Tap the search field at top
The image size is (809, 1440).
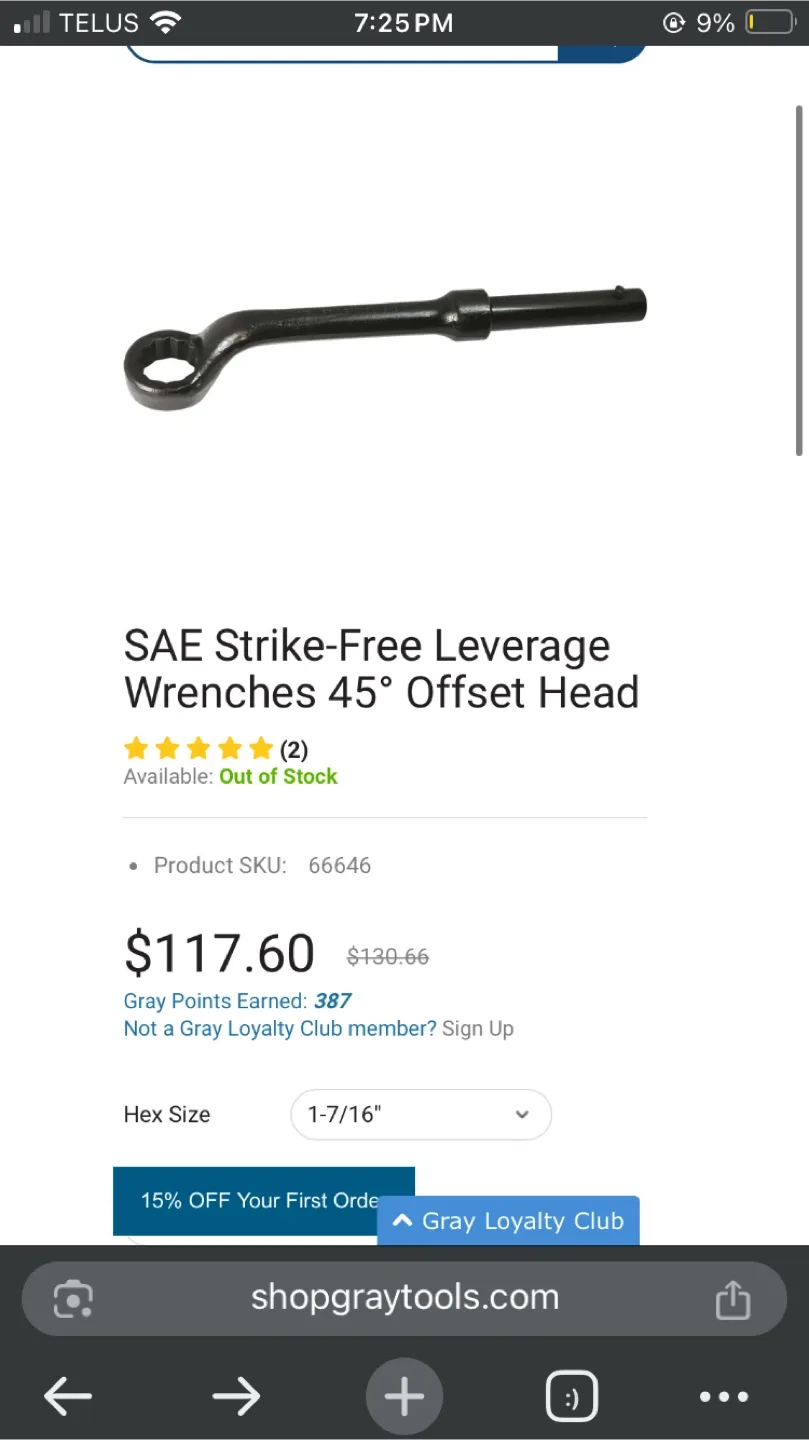point(340,52)
